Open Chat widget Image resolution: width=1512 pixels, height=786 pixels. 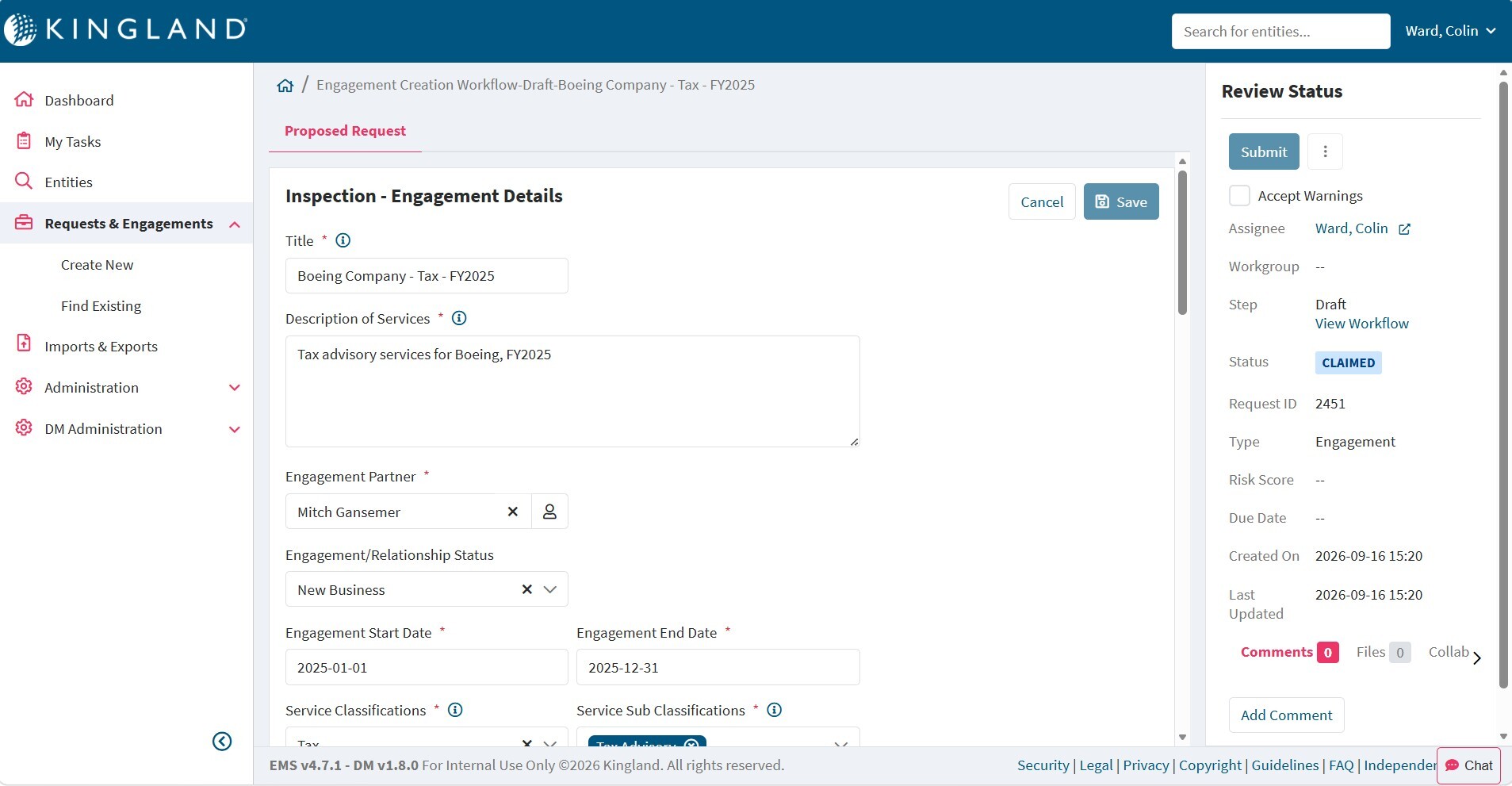coord(1468,765)
